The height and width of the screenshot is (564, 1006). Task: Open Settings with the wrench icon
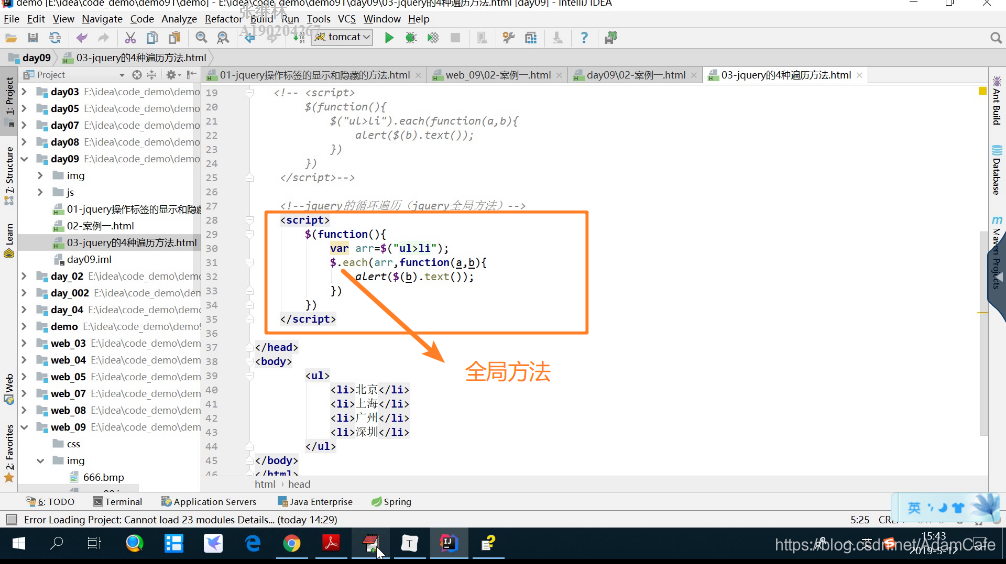508,38
